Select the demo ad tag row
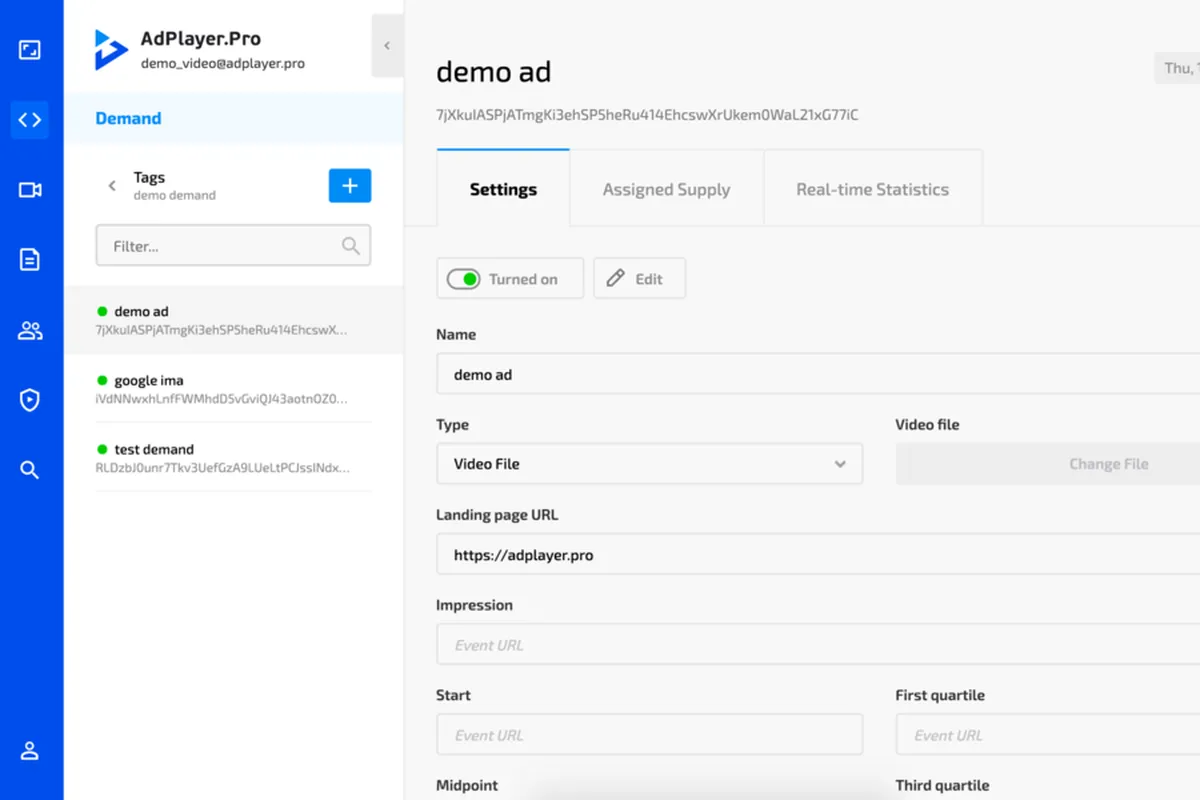 (234, 320)
